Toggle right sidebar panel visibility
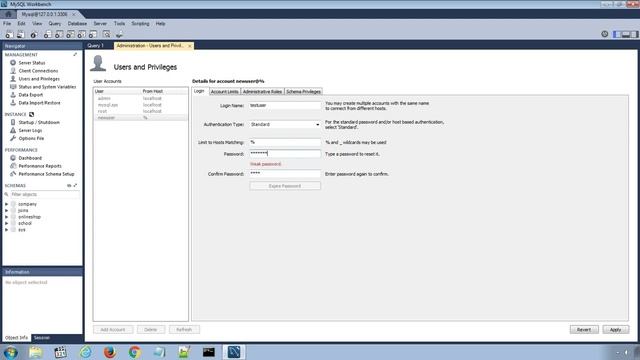 [634, 34]
